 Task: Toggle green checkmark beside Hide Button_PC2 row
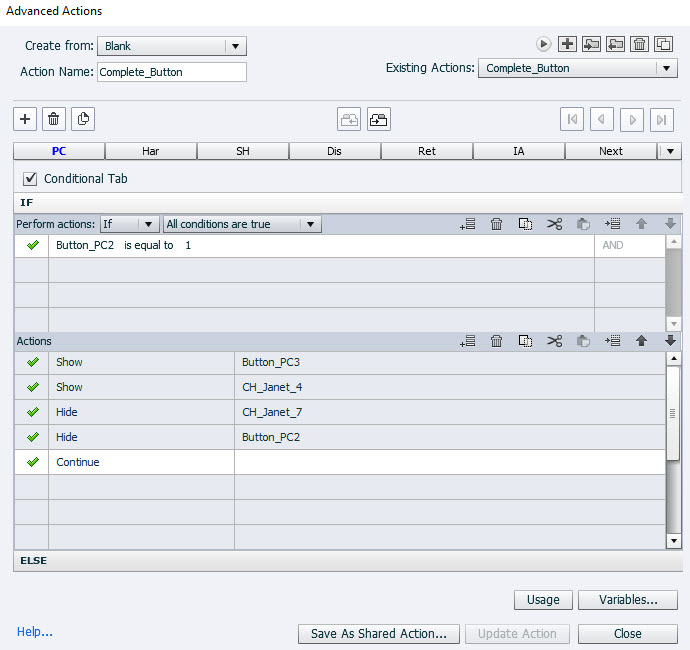point(32,437)
